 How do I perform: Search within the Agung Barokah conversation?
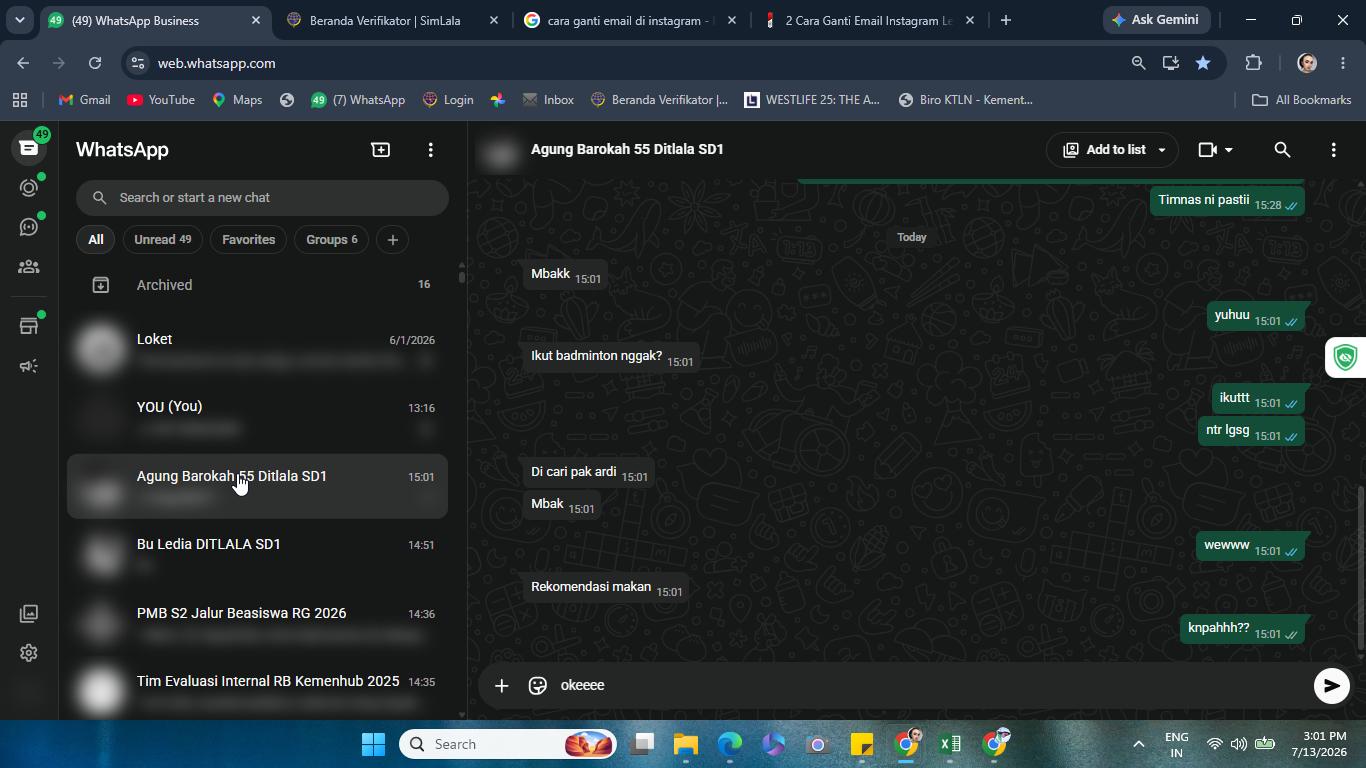click(1282, 149)
